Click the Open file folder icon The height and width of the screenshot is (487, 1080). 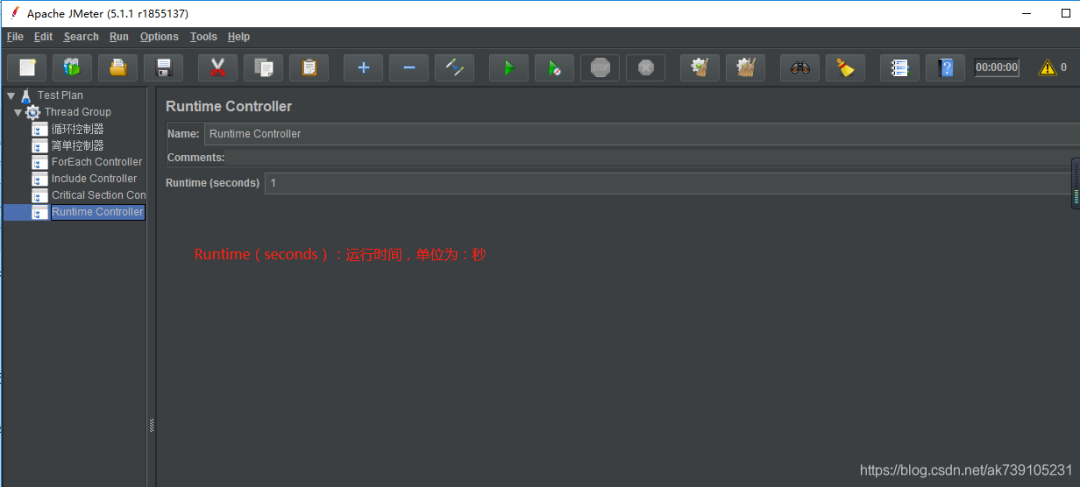118,68
